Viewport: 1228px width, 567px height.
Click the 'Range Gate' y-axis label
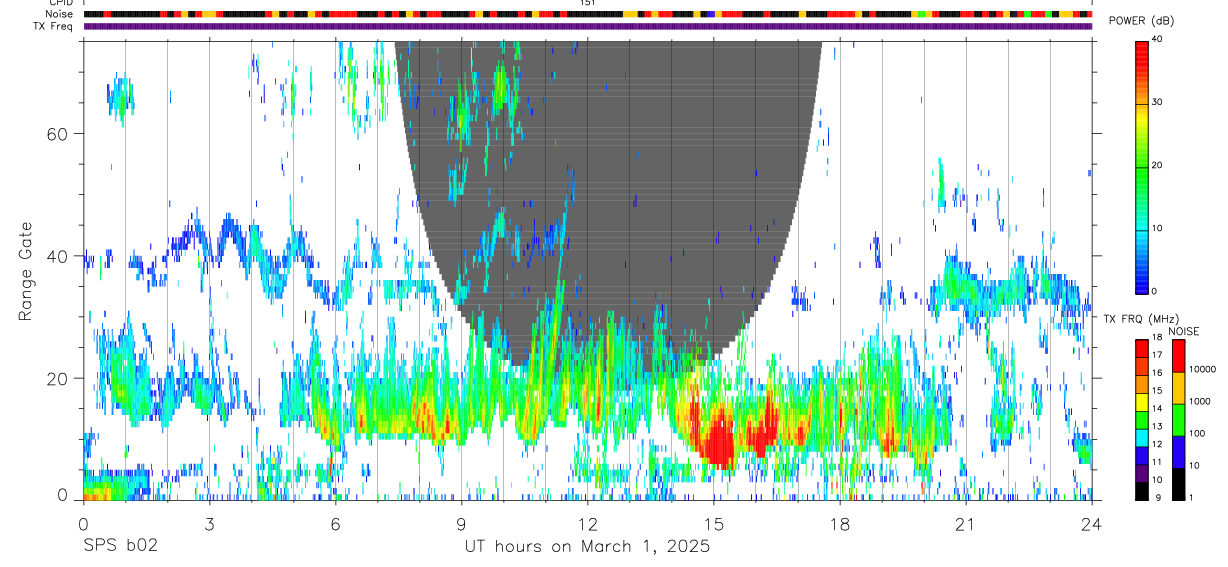coord(26,272)
